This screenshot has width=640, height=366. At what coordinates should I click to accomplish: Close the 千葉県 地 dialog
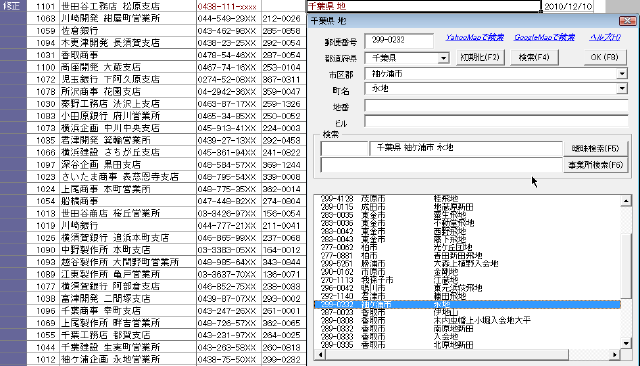coord(627,21)
